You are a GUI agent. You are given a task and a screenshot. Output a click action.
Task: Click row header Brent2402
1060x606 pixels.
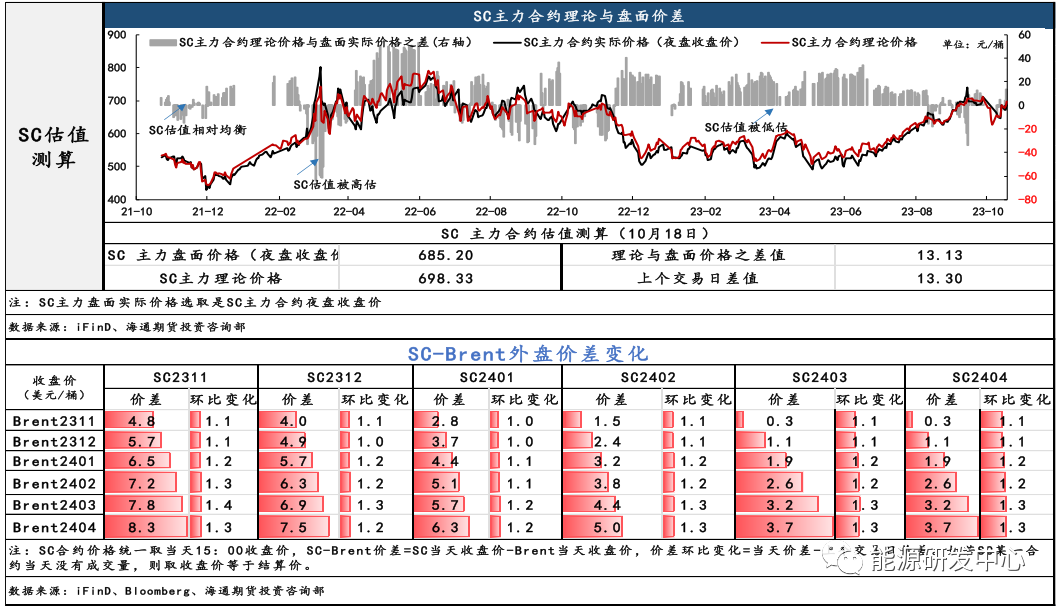point(55,484)
